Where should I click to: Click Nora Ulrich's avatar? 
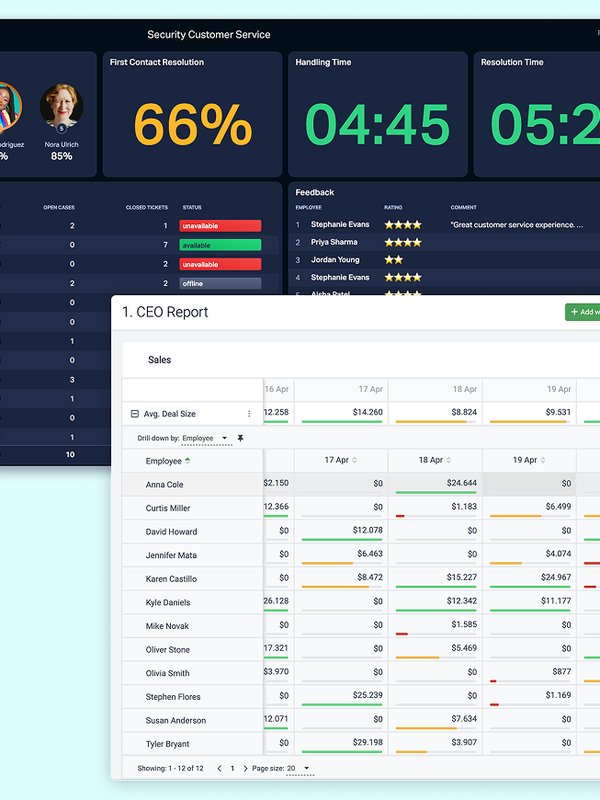[x=61, y=107]
